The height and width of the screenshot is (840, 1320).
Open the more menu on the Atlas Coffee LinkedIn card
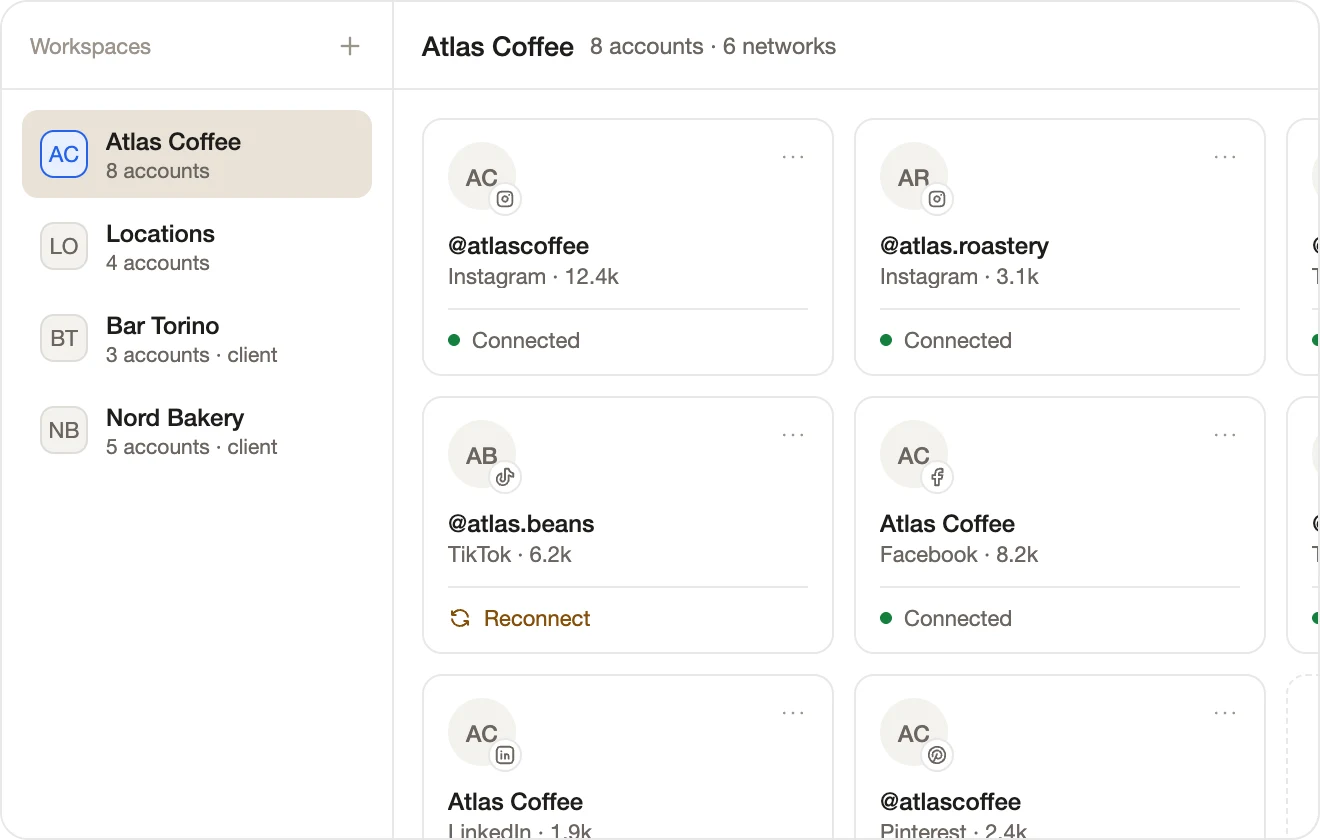(793, 713)
